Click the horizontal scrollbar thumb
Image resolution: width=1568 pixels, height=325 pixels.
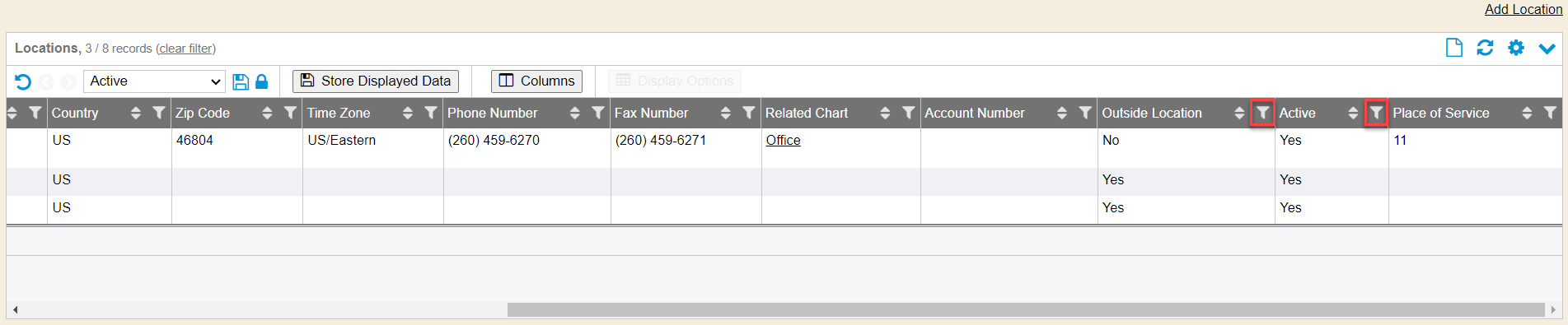click(1026, 309)
